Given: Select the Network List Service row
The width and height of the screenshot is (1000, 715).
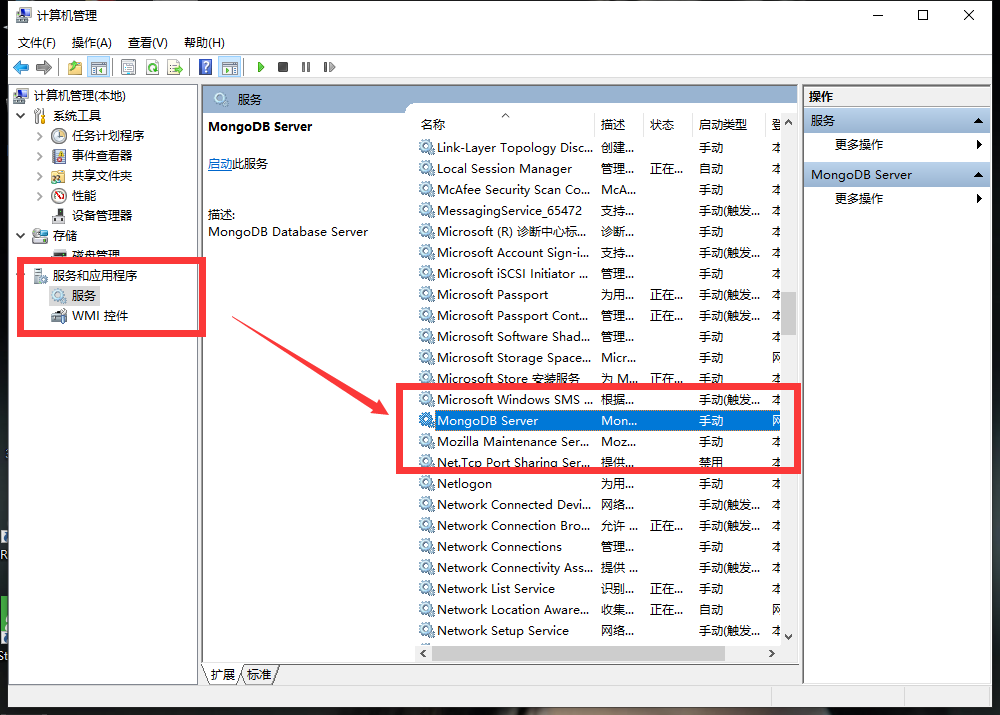Looking at the screenshot, I should pos(599,589).
